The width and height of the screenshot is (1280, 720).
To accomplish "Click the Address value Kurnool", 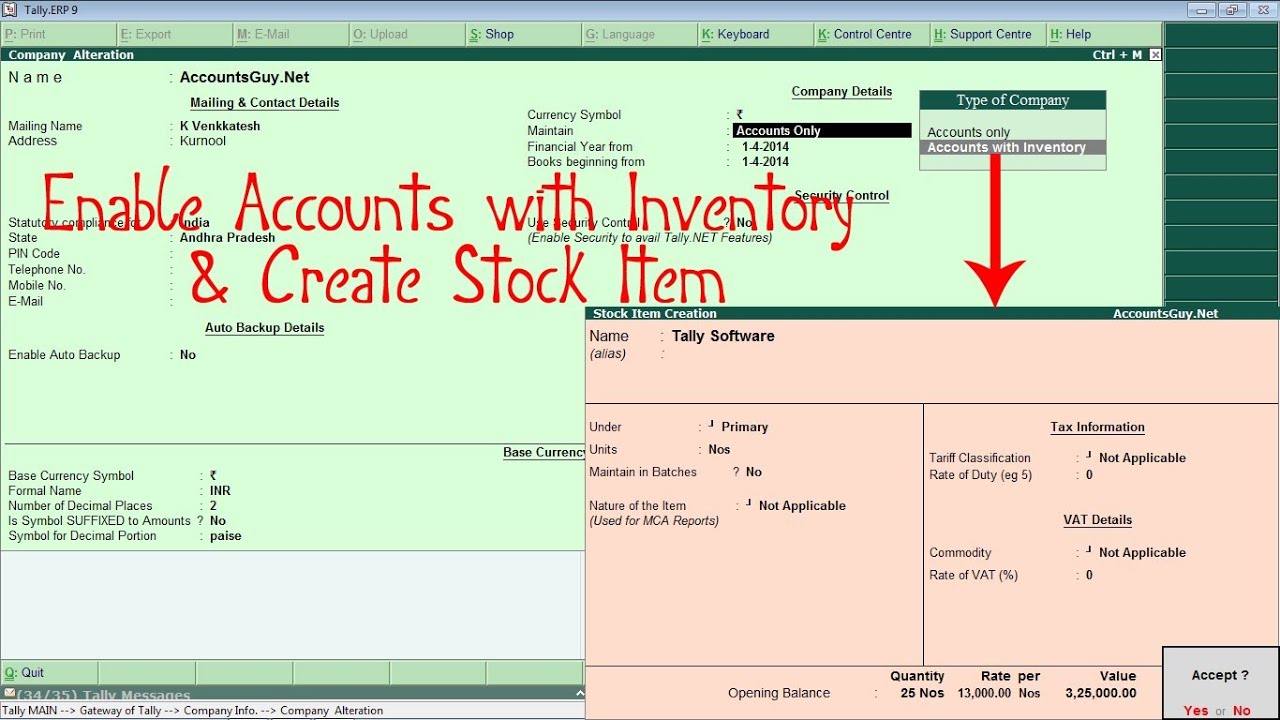I will (203, 141).
